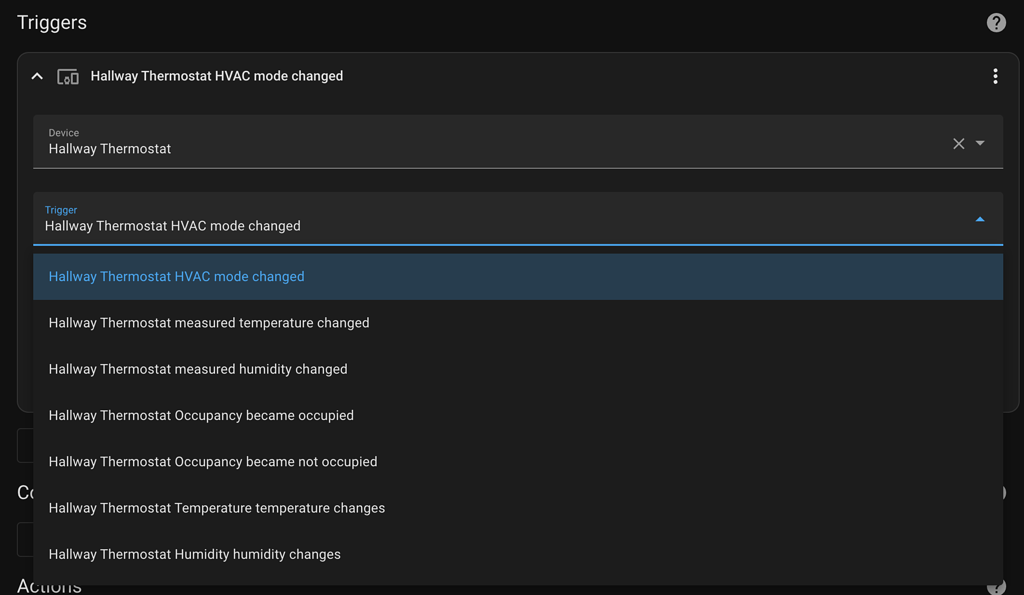
Task: Click the device trigger type icon
Action: pos(68,76)
